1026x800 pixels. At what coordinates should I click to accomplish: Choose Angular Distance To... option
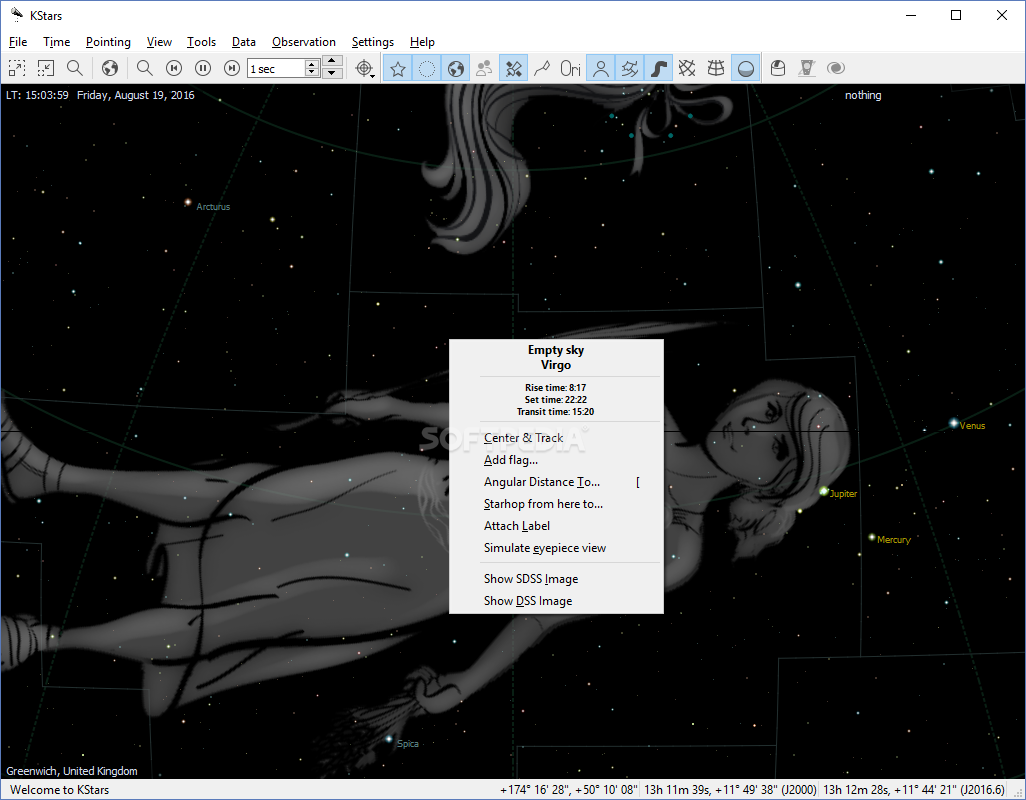556,482
